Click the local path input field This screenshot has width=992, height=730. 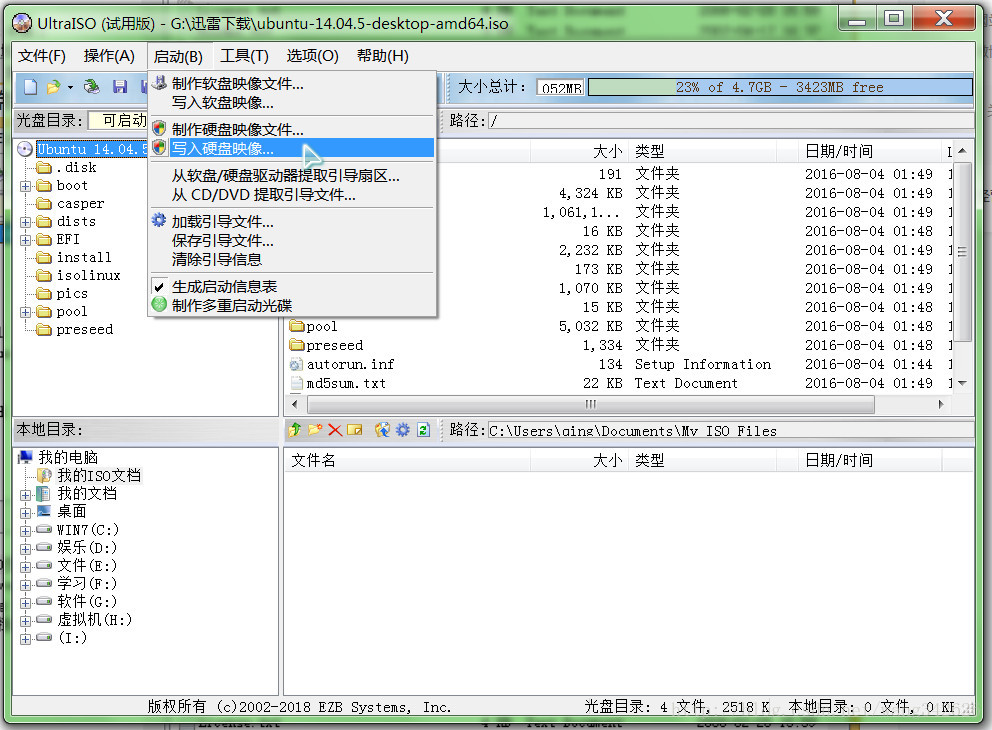pyautogui.click(x=730, y=431)
